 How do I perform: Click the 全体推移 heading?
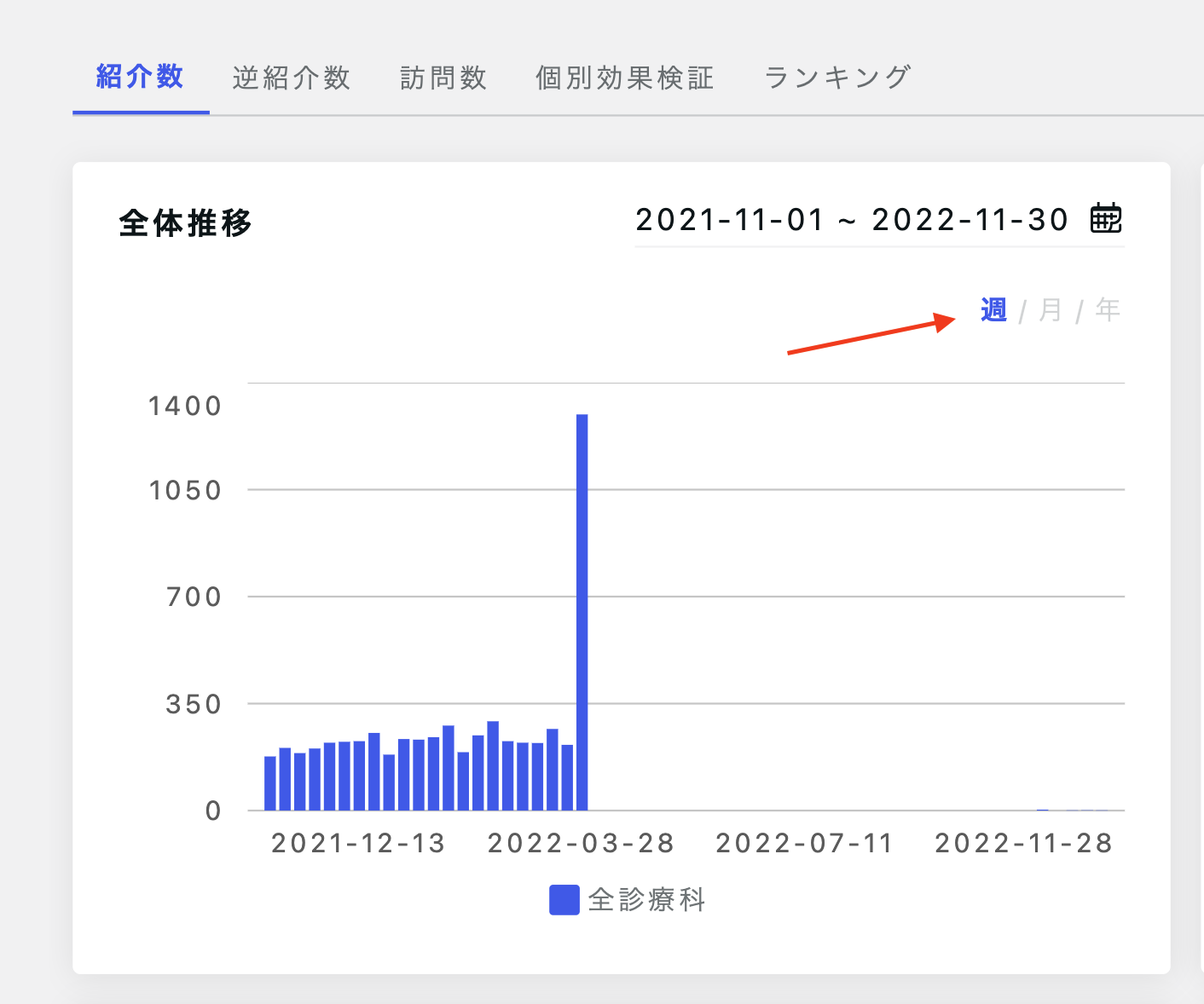coord(186,223)
